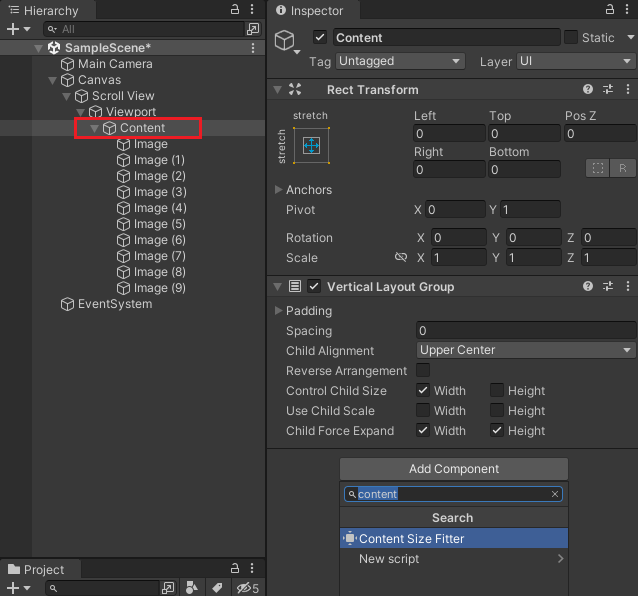Open Rect Transform presets icon
The height and width of the screenshot is (596, 638).
(x=608, y=90)
